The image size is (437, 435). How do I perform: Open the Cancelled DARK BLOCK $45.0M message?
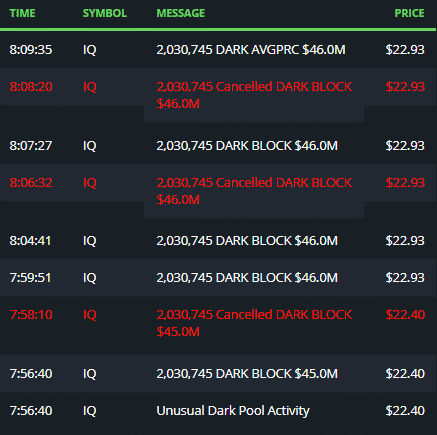click(x=254, y=323)
